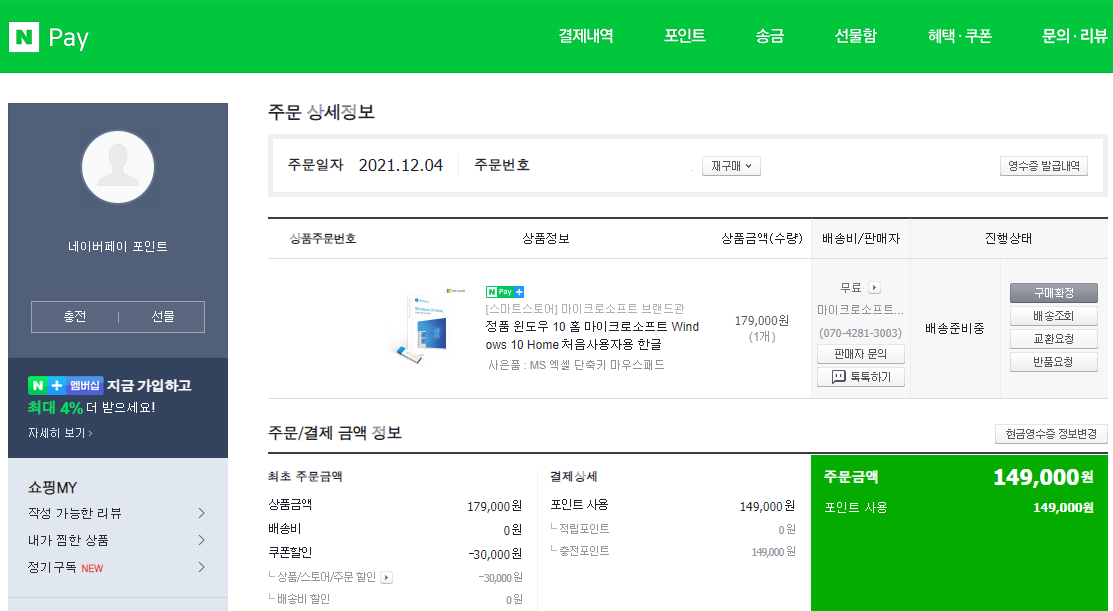The height and width of the screenshot is (611, 1113).
Task: Click the N Pay plus badge
Action: pyautogui.click(x=505, y=292)
